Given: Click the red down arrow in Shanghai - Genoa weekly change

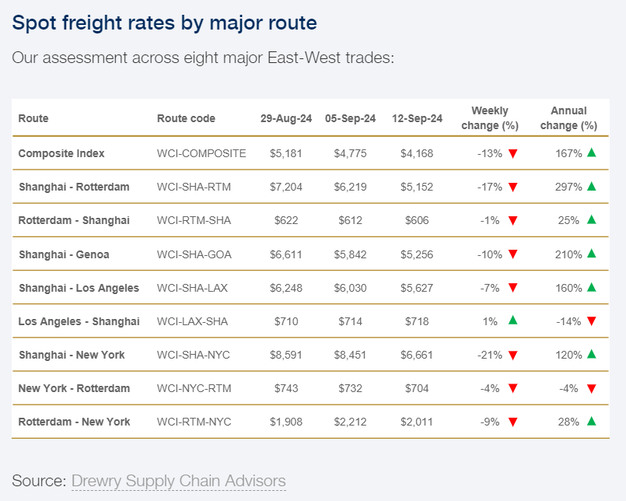Looking at the screenshot, I should pos(512,254).
